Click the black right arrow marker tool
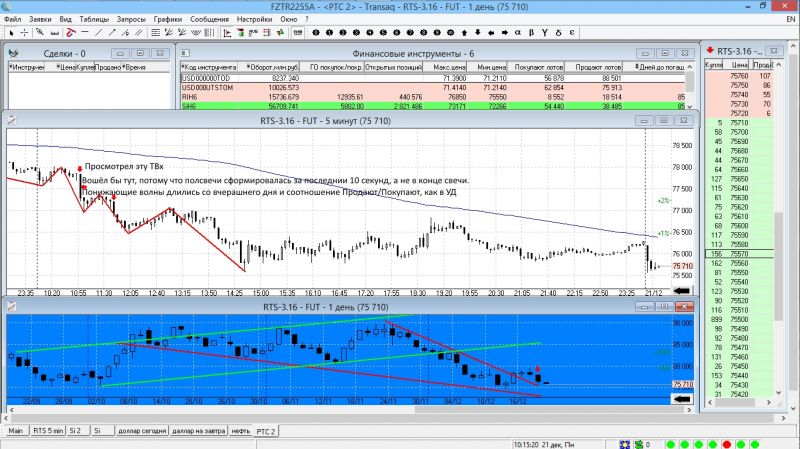The image size is (800, 449). 505,33
